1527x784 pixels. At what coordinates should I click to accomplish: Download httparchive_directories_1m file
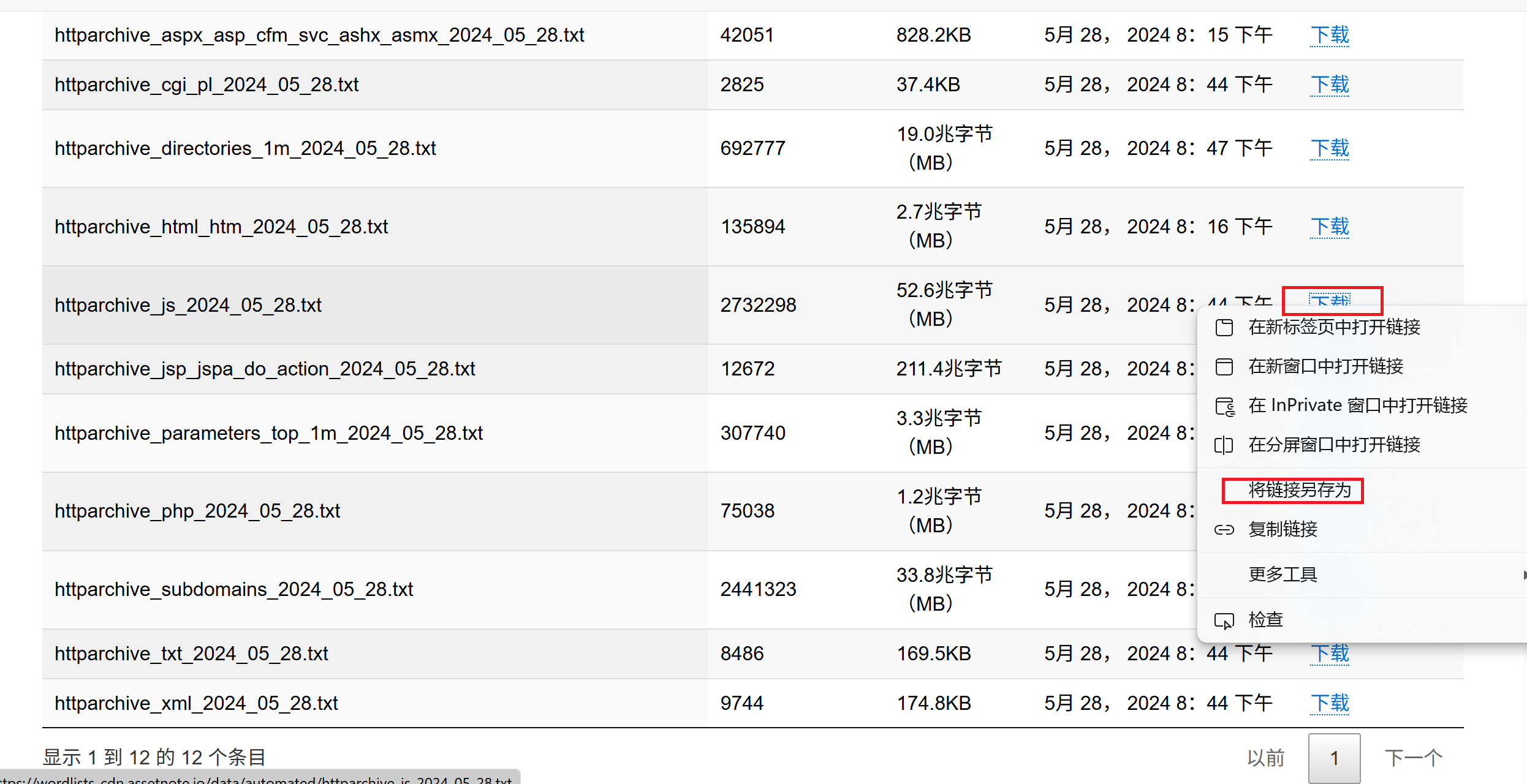[x=1330, y=149]
